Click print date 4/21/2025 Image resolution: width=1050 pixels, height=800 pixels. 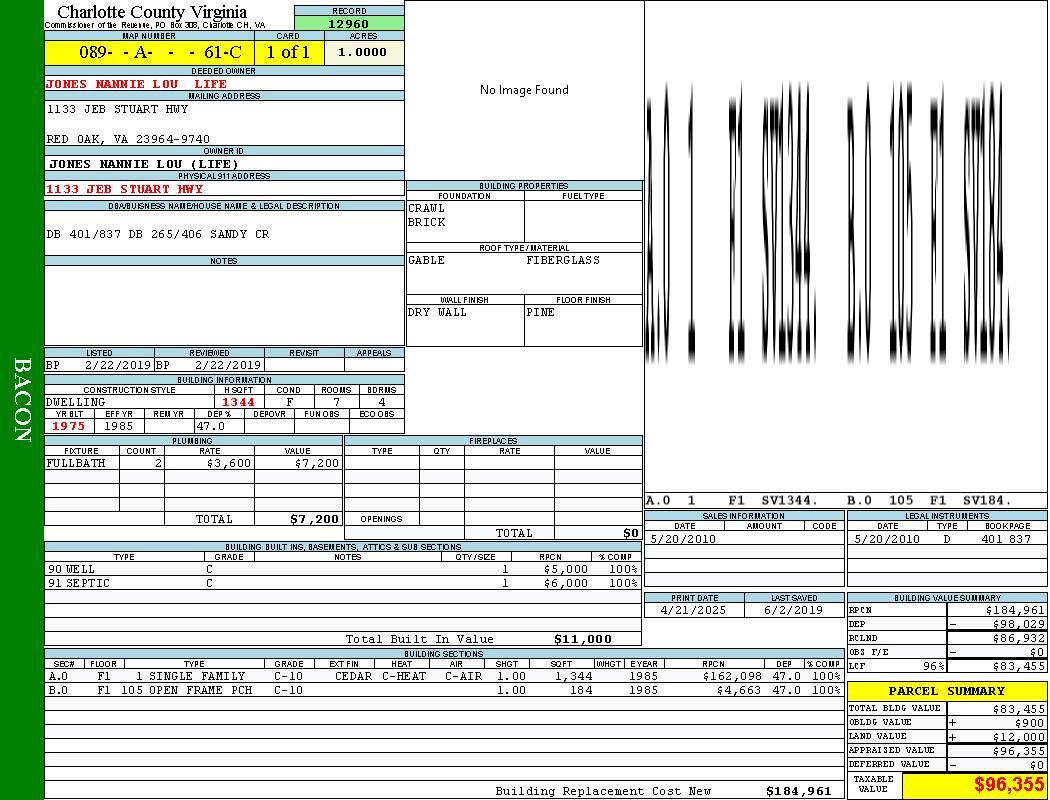click(693, 610)
